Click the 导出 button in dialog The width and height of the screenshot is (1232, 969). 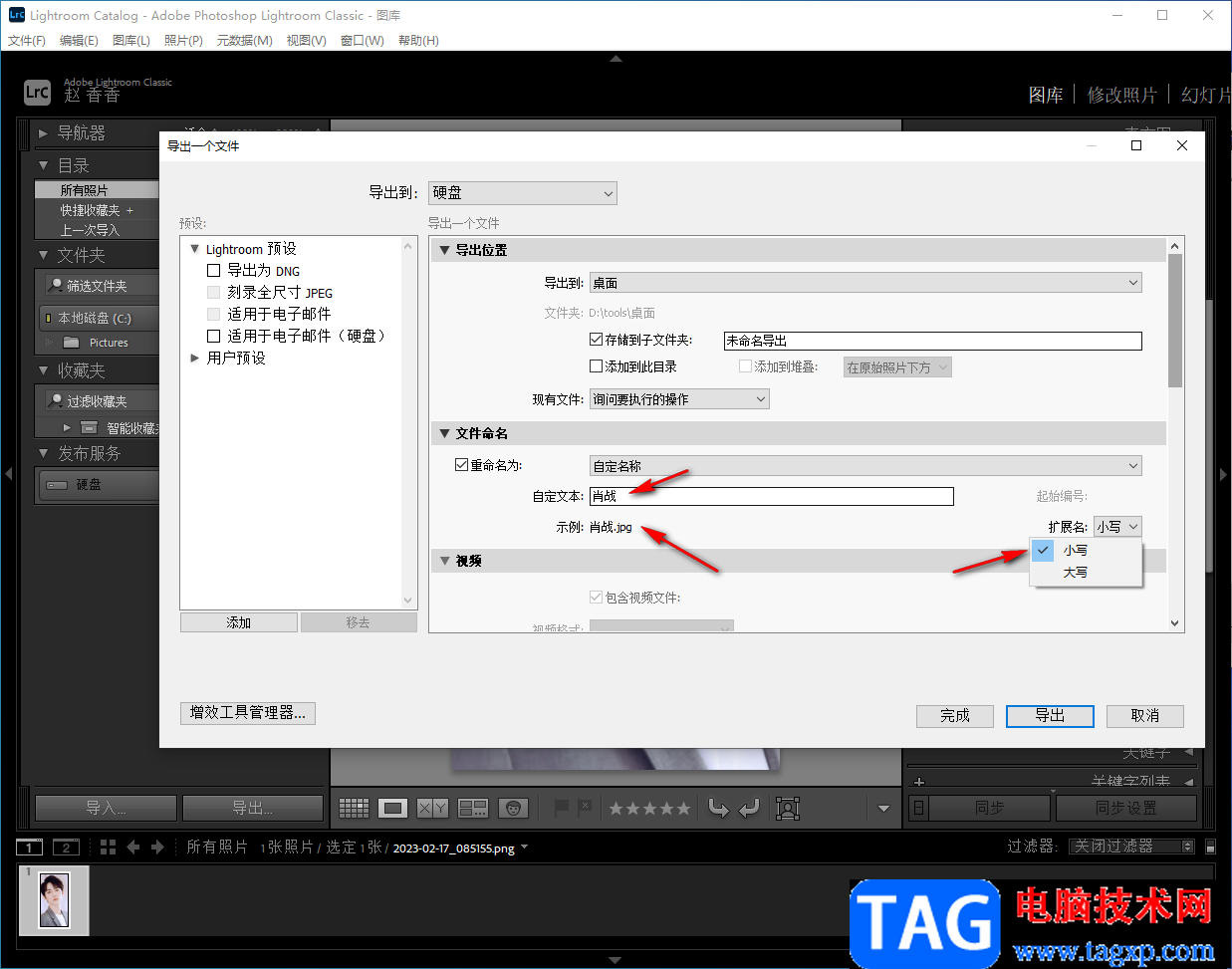pos(1050,716)
